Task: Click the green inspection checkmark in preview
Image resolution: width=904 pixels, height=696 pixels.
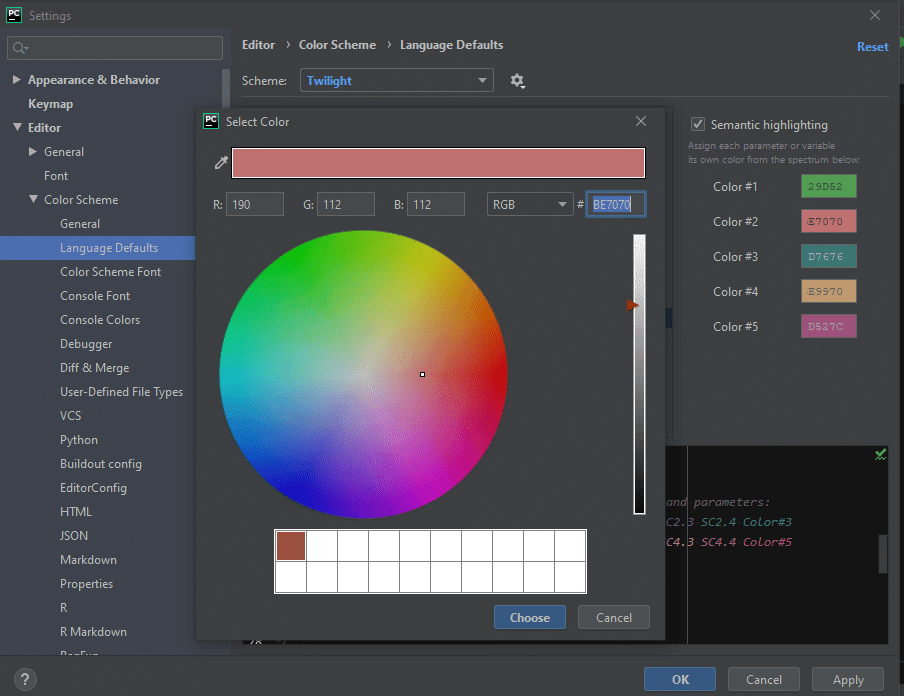Action: tap(880, 455)
